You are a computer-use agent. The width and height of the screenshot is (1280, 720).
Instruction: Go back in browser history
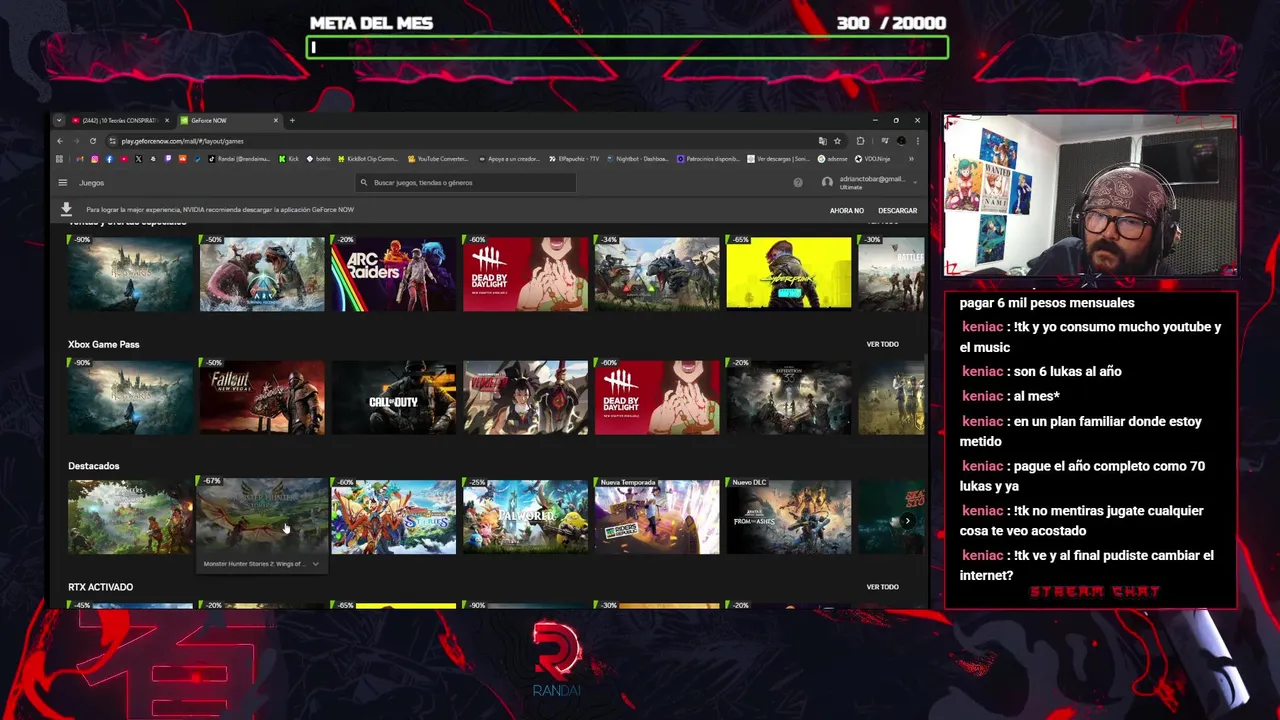coord(60,141)
